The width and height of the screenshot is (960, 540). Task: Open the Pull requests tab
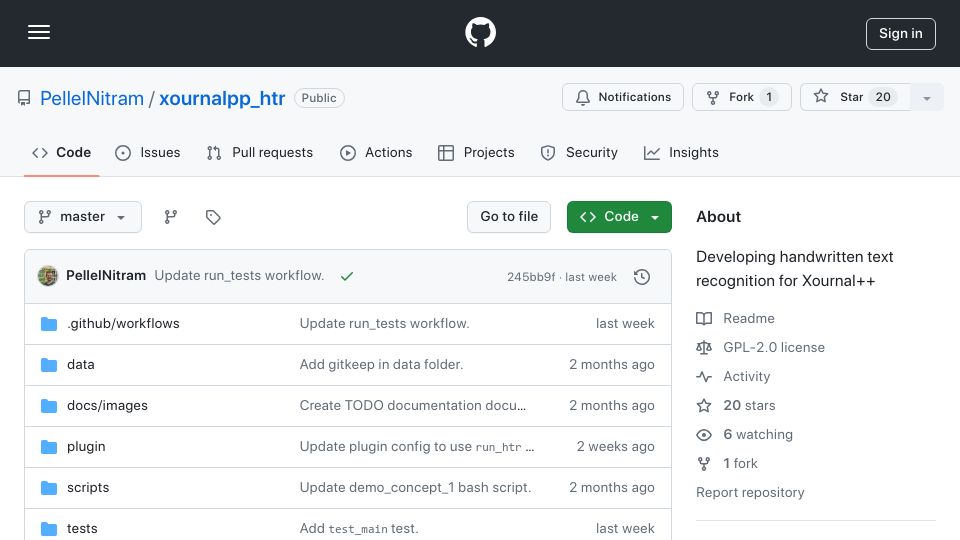[260, 152]
